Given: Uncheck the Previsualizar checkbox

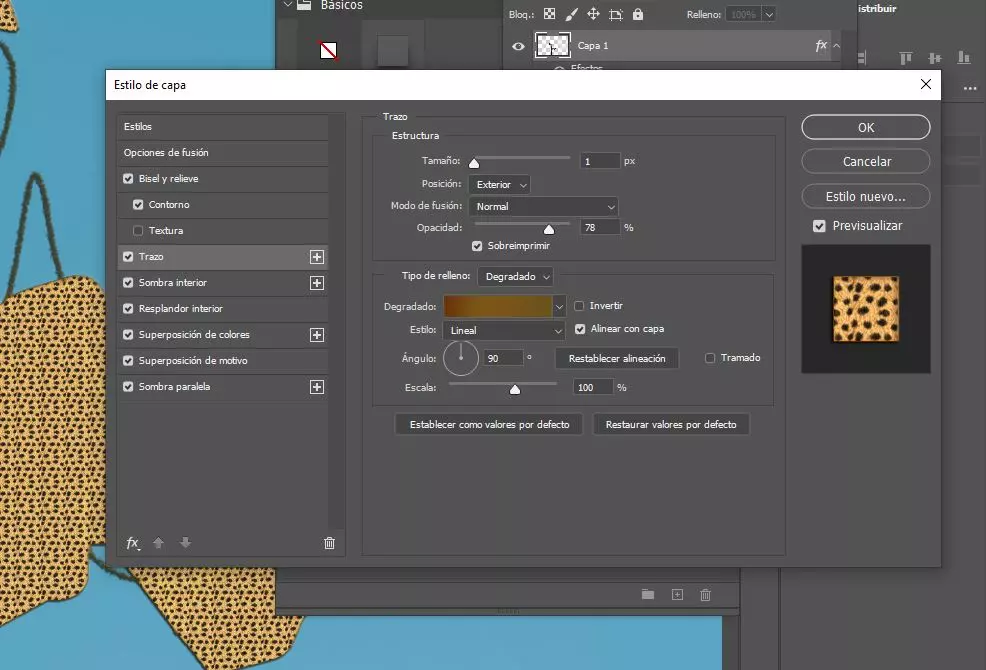Looking at the screenshot, I should [x=819, y=226].
